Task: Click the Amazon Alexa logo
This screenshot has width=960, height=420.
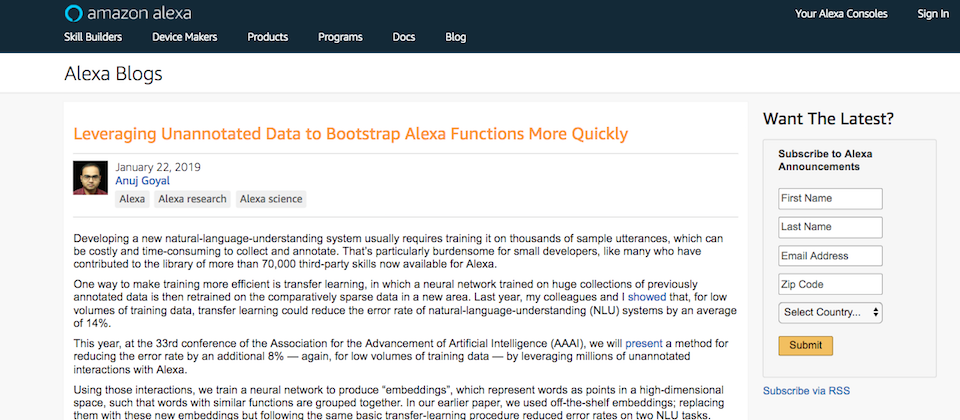Action: pyautogui.click(x=127, y=13)
